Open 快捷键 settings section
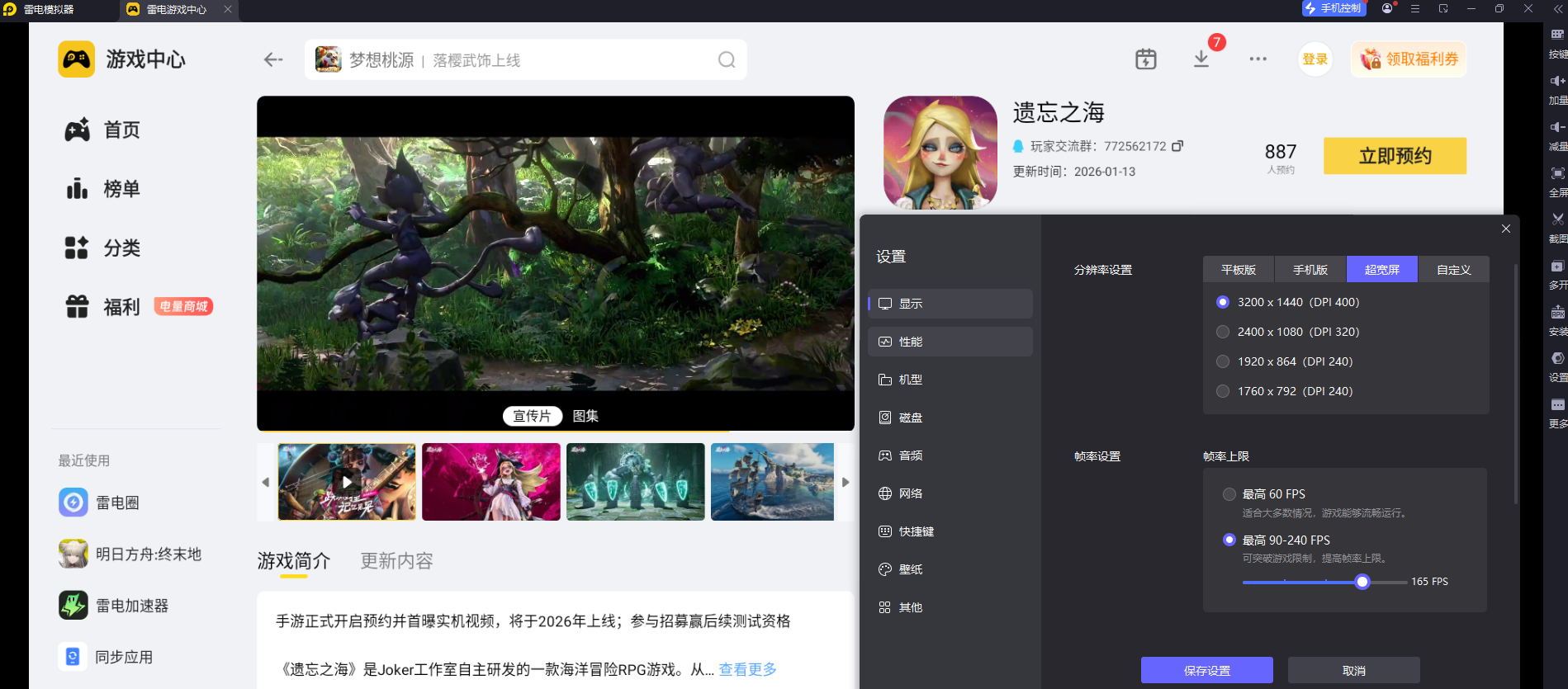 tap(950, 531)
